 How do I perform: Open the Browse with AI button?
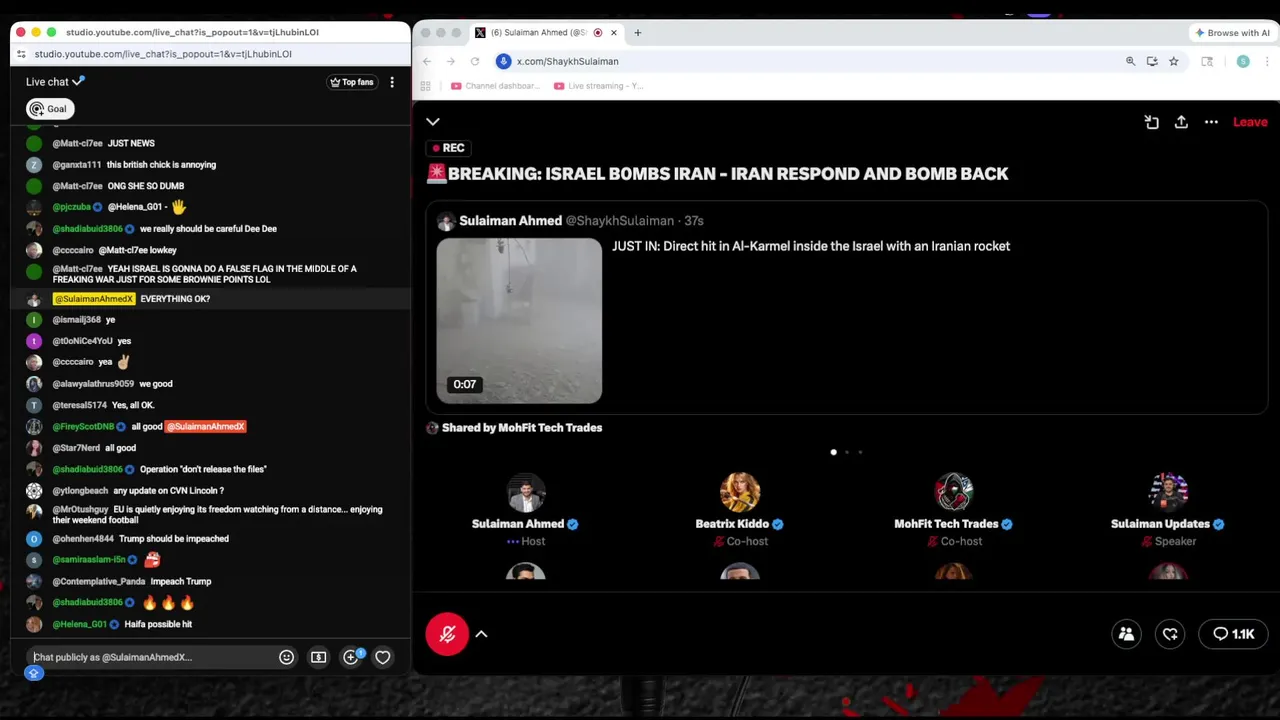[1232, 33]
